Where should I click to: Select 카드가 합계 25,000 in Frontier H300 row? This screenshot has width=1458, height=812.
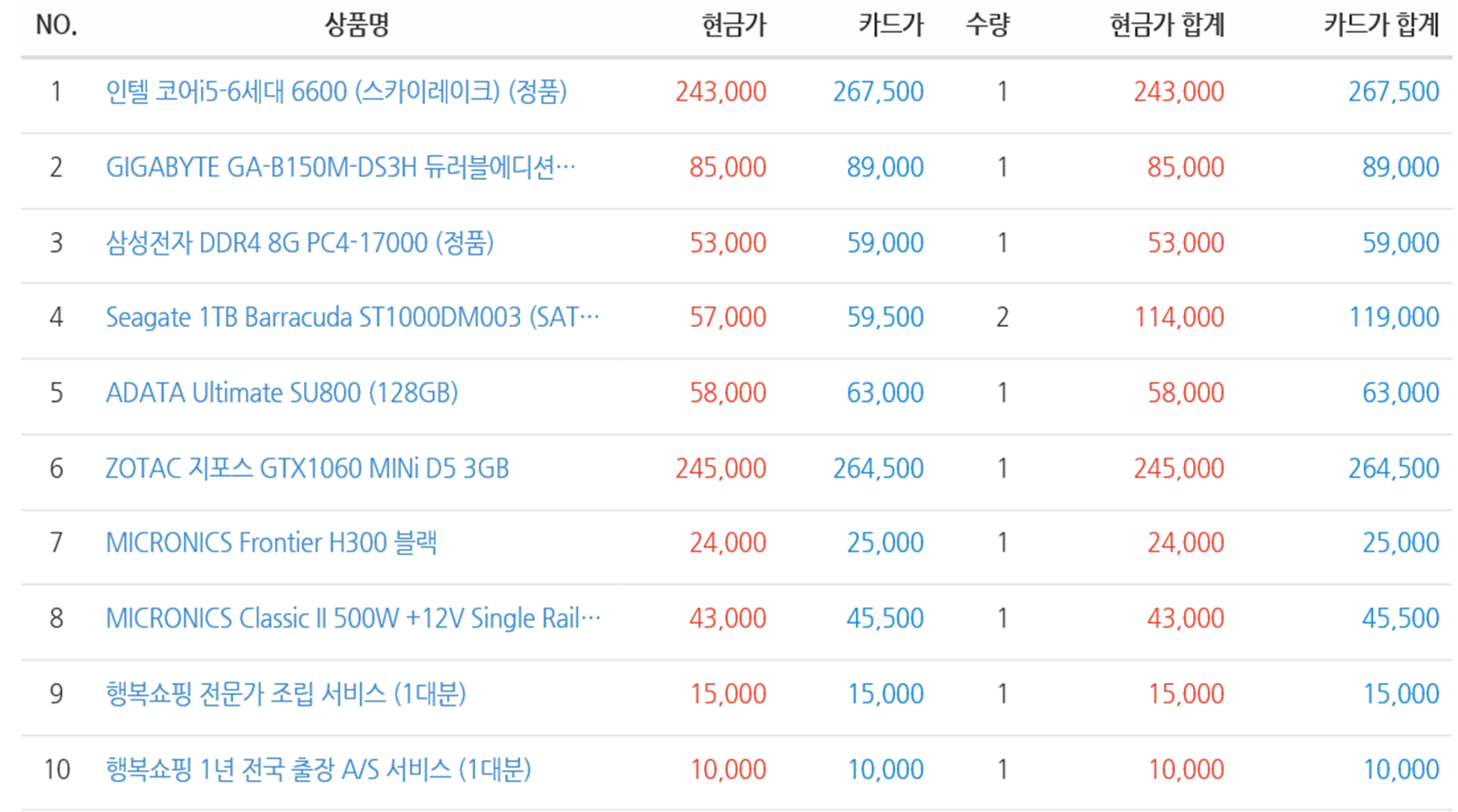(x=1401, y=543)
